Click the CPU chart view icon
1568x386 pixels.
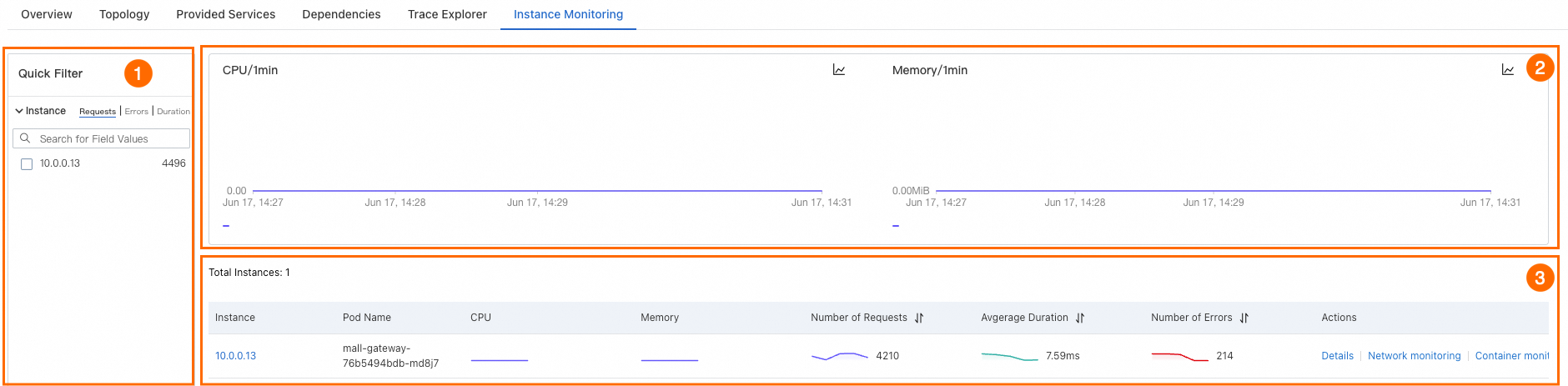tap(839, 70)
